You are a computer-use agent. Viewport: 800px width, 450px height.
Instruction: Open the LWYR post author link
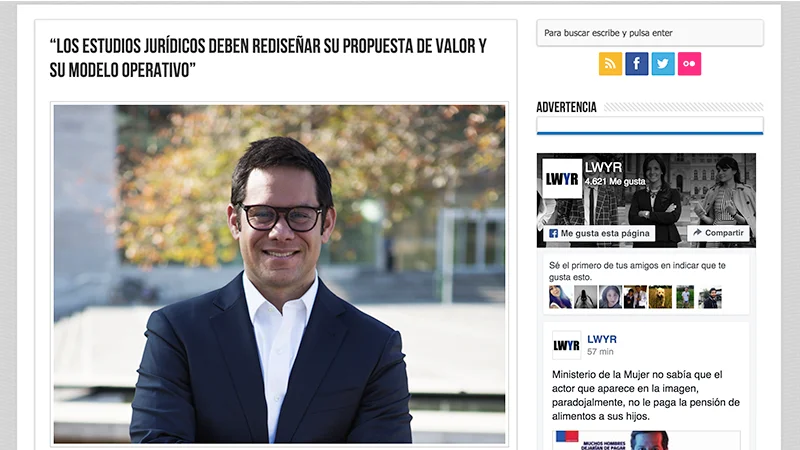click(602, 339)
